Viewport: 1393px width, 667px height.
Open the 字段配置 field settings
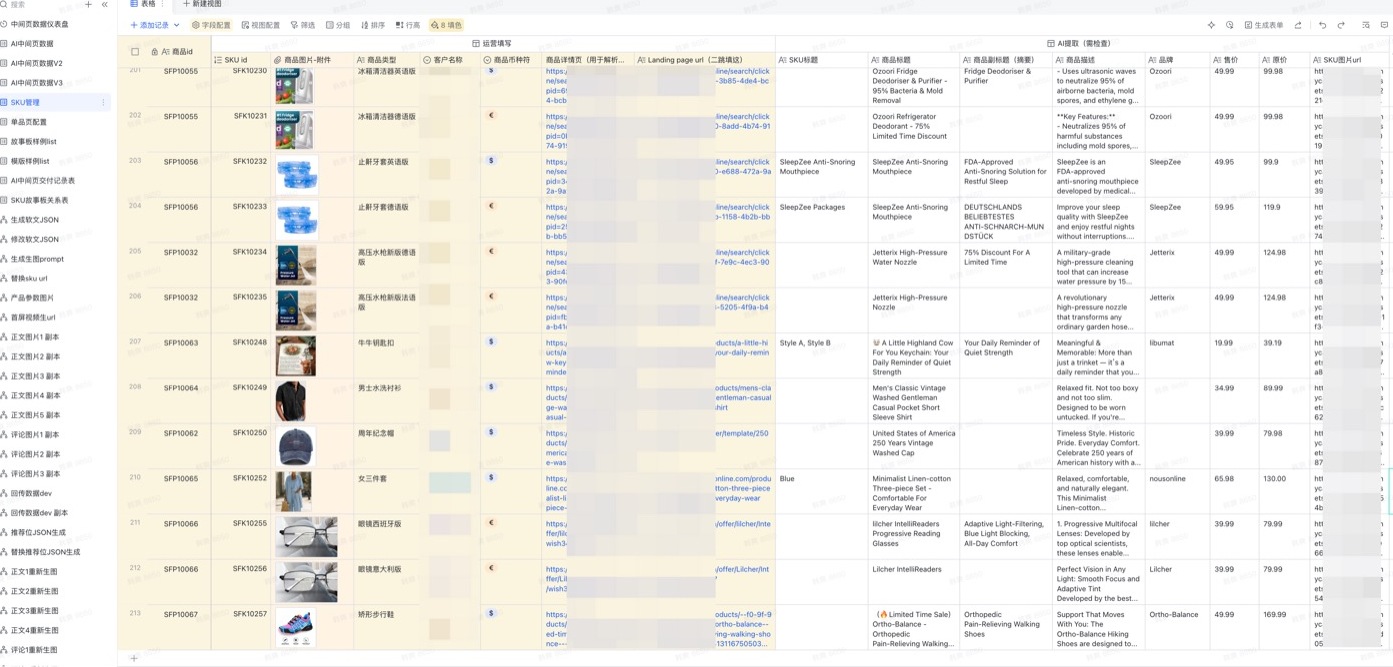coord(211,25)
